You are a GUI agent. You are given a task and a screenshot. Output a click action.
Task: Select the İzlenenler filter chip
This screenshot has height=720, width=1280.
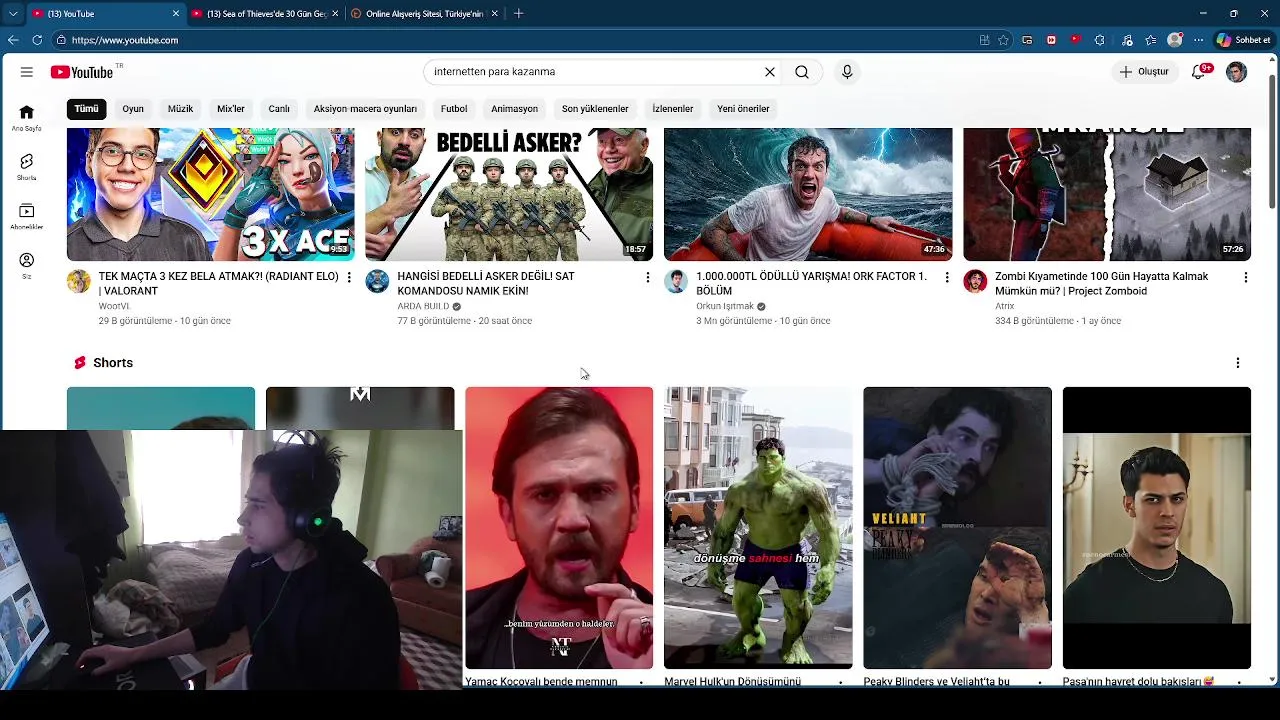tap(673, 109)
